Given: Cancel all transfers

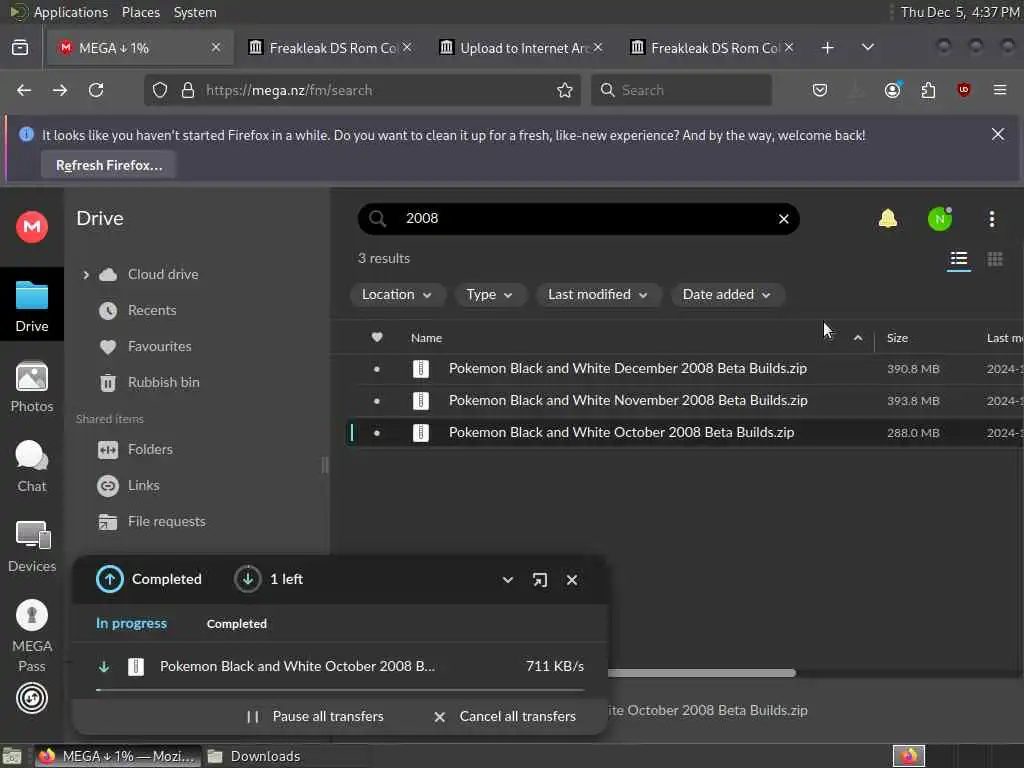Looking at the screenshot, I should 505,716.
